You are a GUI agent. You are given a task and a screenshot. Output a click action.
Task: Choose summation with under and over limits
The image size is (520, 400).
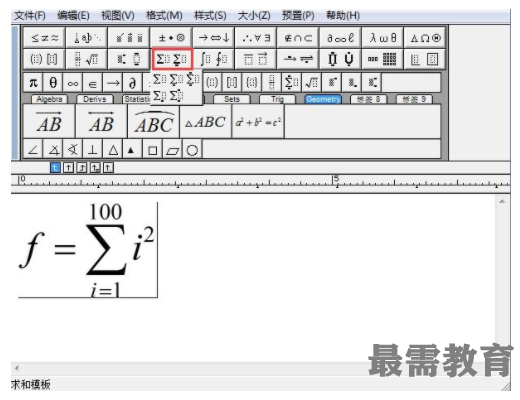point(193,79)
